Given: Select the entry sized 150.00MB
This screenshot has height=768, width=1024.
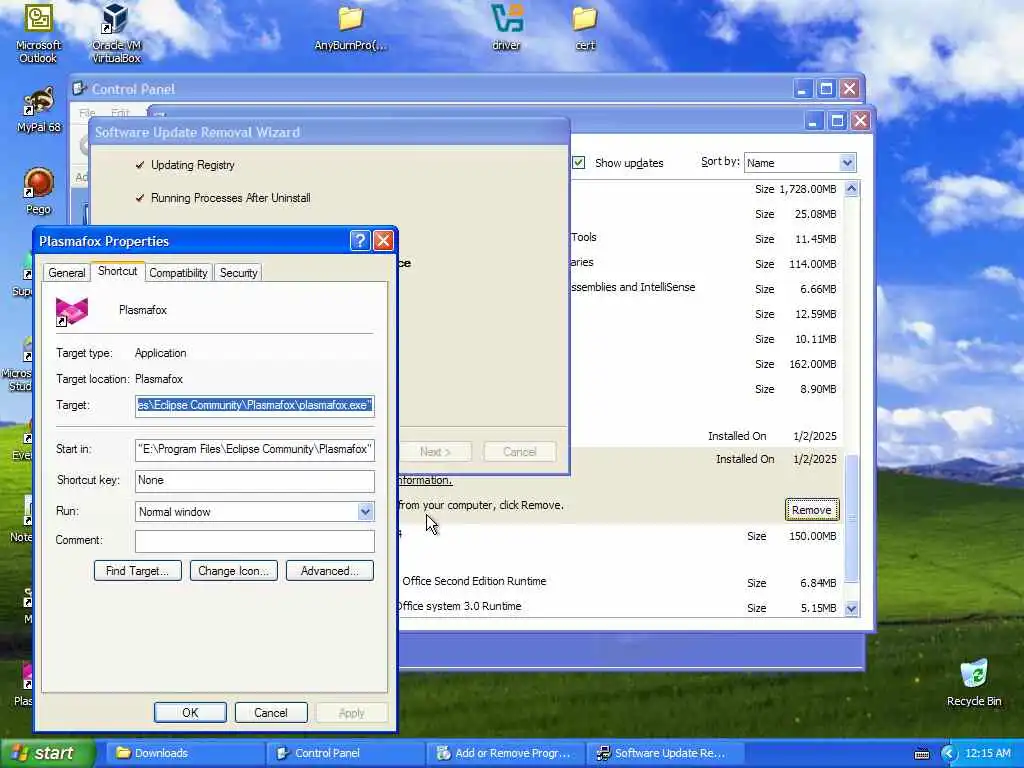Looking at the screenshot, I should 620,536.
